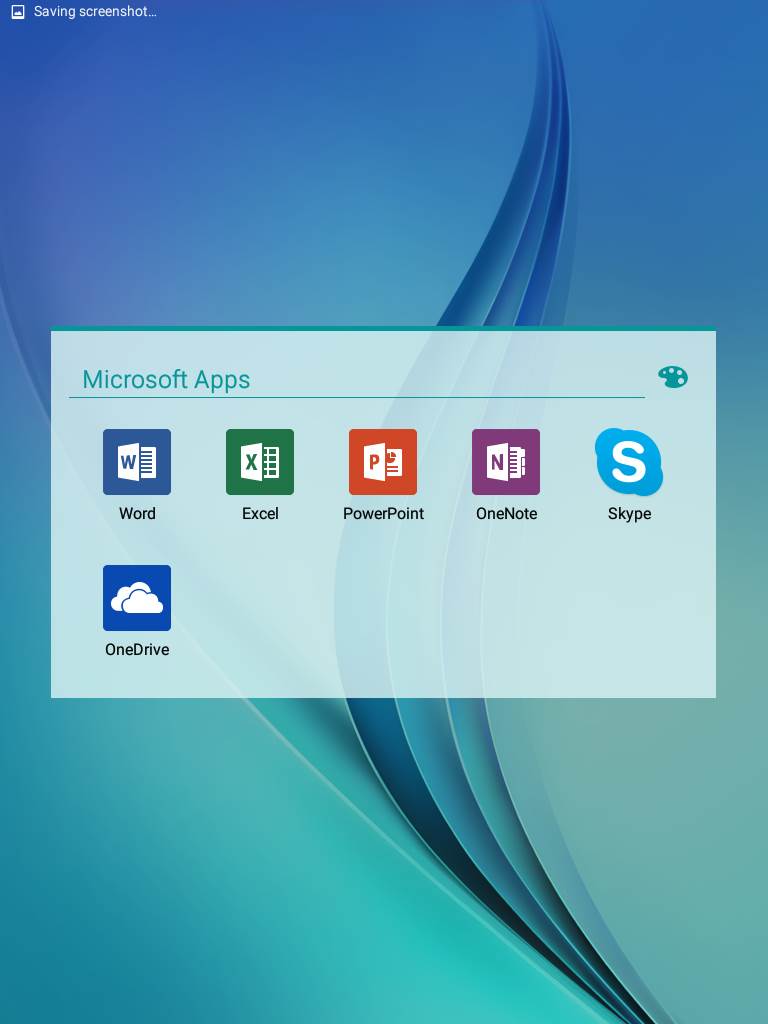The height and width of the screenshot is (1024, 768).
Task: Launch the OneDrive cloud icon
Action: pyautogui.click(x=137, y=598)
